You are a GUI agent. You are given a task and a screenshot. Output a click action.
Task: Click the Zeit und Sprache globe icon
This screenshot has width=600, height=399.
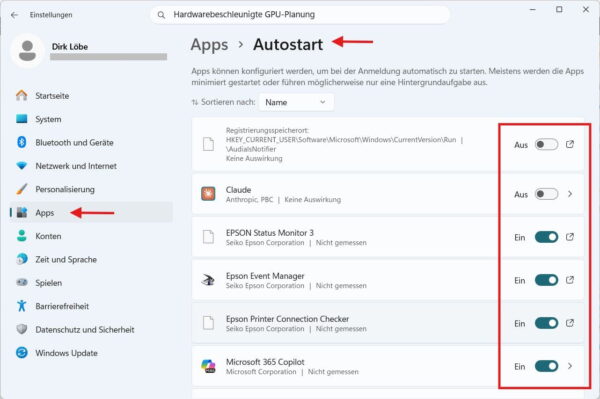[x=22, y=259]
